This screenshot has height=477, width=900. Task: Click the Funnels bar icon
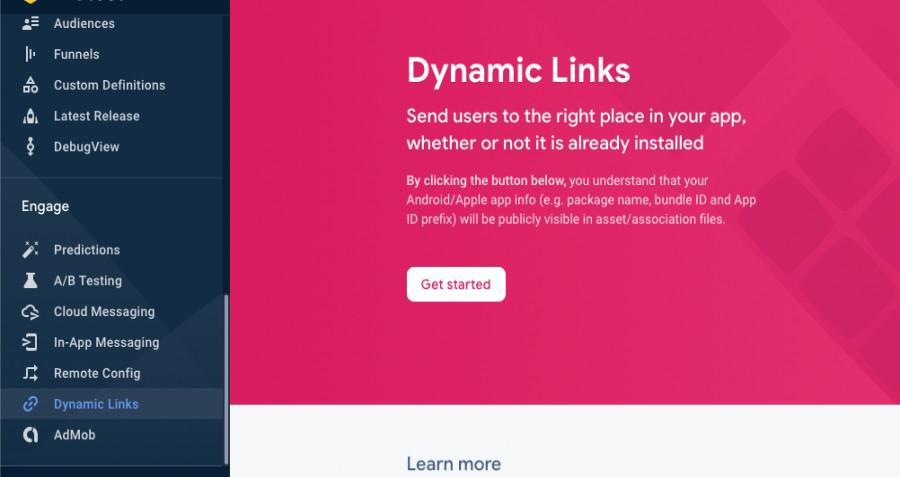[30, 54]
